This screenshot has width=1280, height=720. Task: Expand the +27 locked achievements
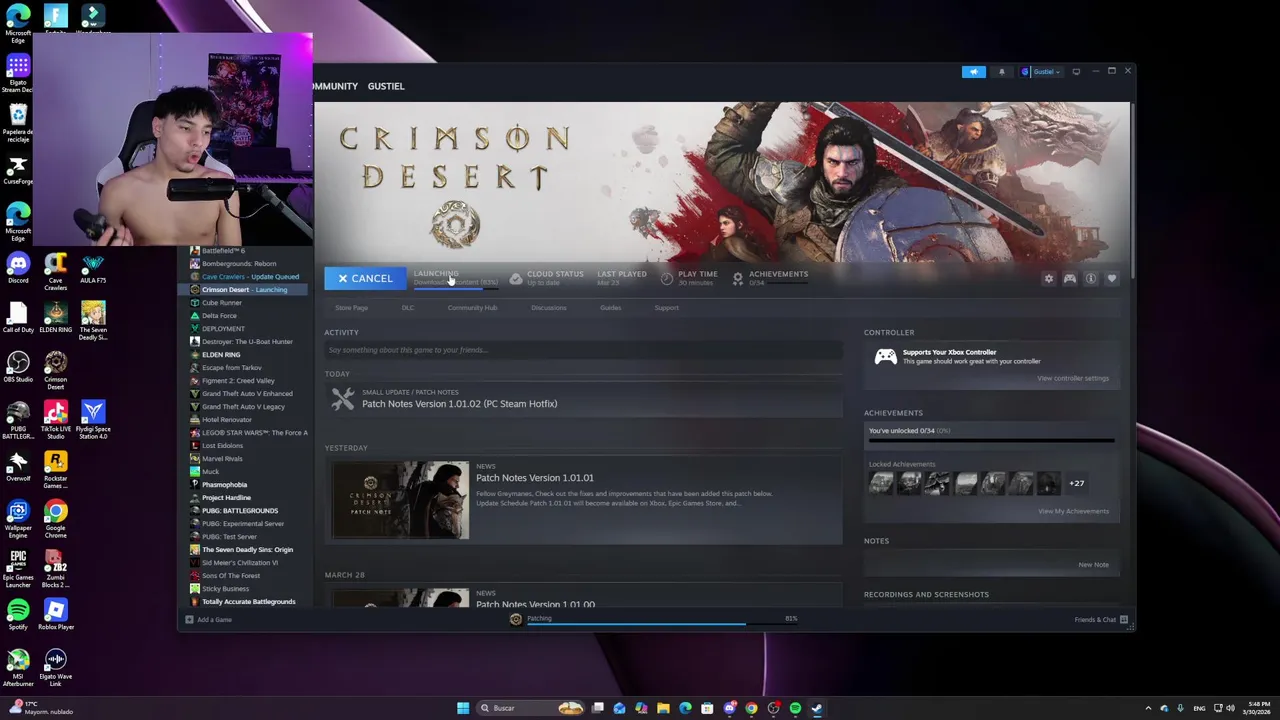pos(1076,484)
